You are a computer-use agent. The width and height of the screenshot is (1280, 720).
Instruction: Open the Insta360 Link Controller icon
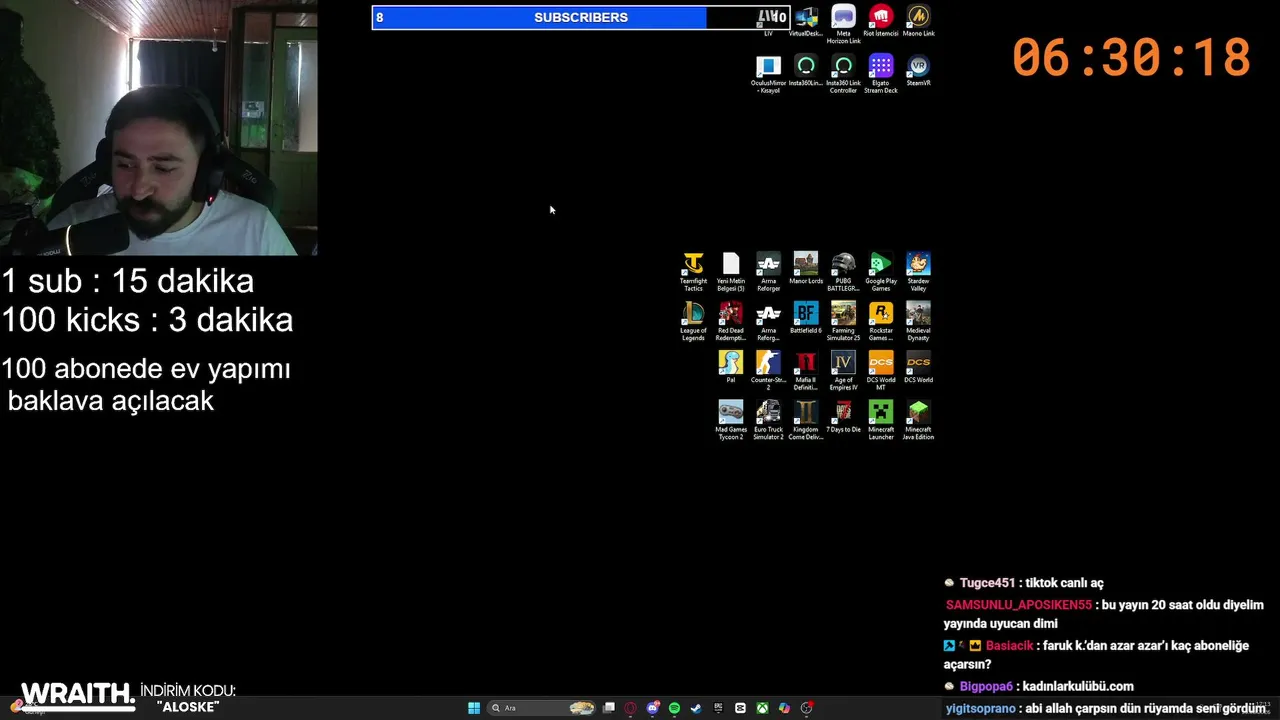(843, 75)
